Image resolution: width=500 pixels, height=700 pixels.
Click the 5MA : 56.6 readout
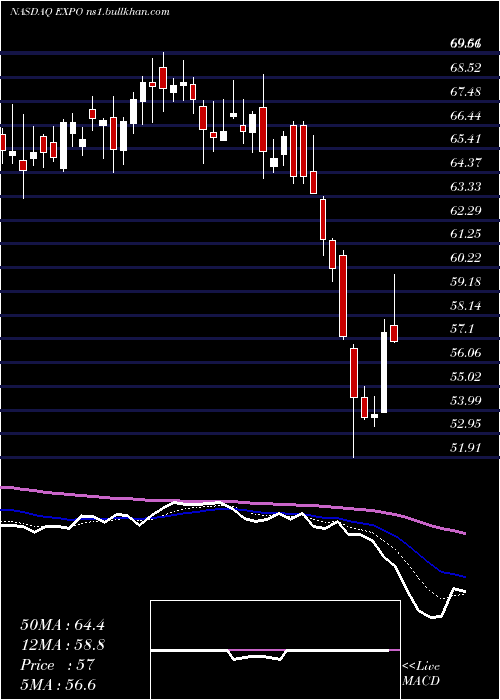coord(58,685)
